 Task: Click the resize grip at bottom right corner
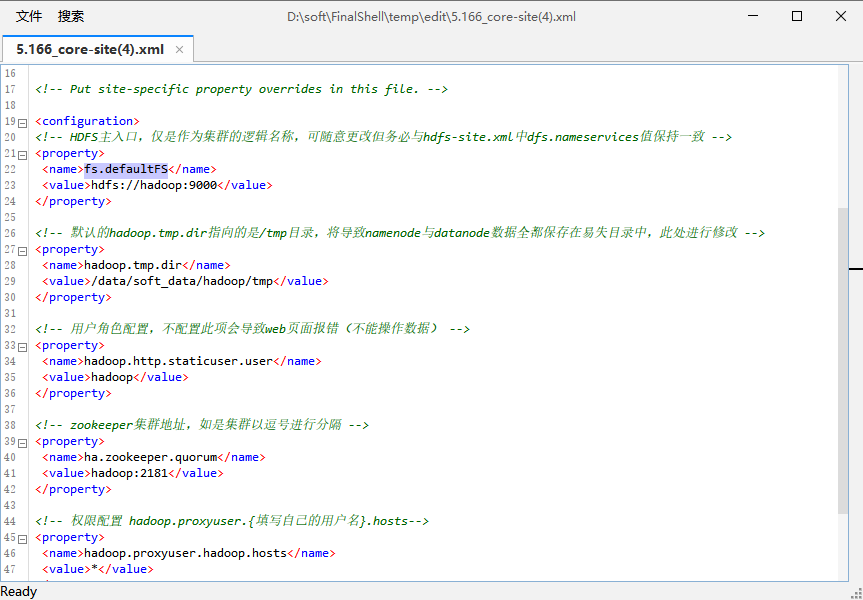pyautogui.click(x=857, y=594)
